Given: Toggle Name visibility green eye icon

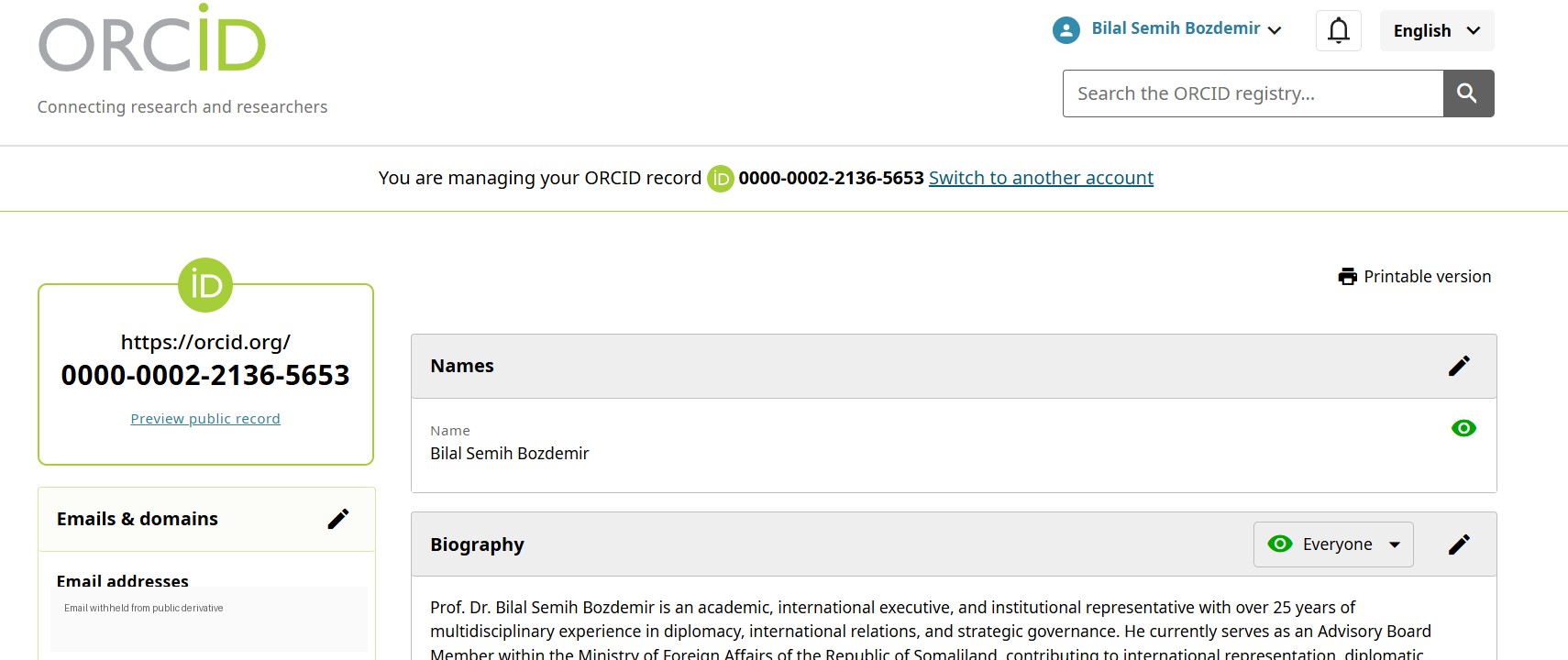Looking at the screenshot, I should 1463,428.
